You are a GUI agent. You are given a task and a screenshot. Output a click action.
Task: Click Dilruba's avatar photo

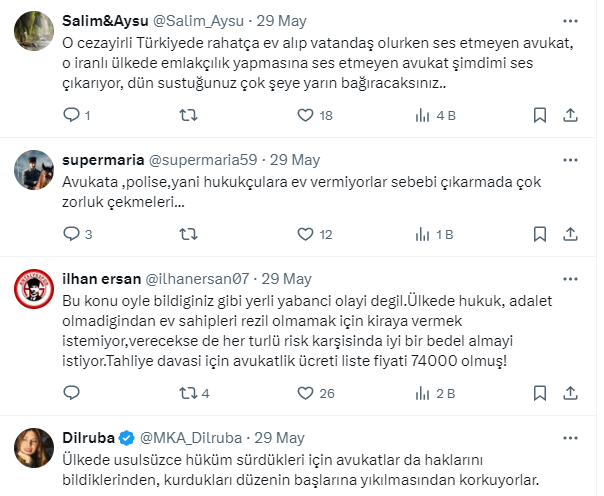(33, 449)
